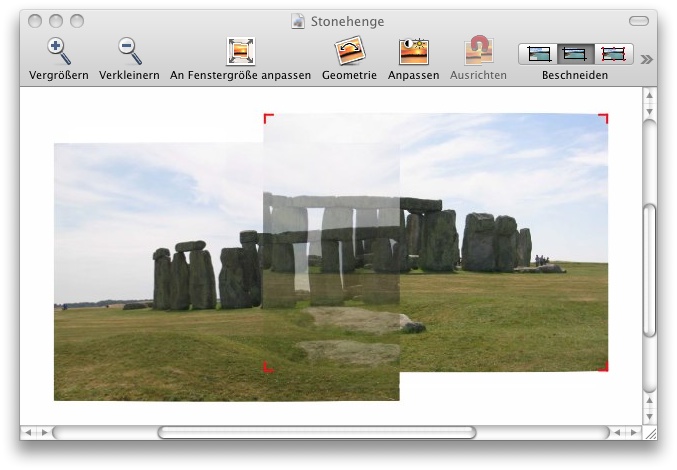Click the Stonehenge window title text
This screenshot has width=677, height=470.
(x=348, y=21)
